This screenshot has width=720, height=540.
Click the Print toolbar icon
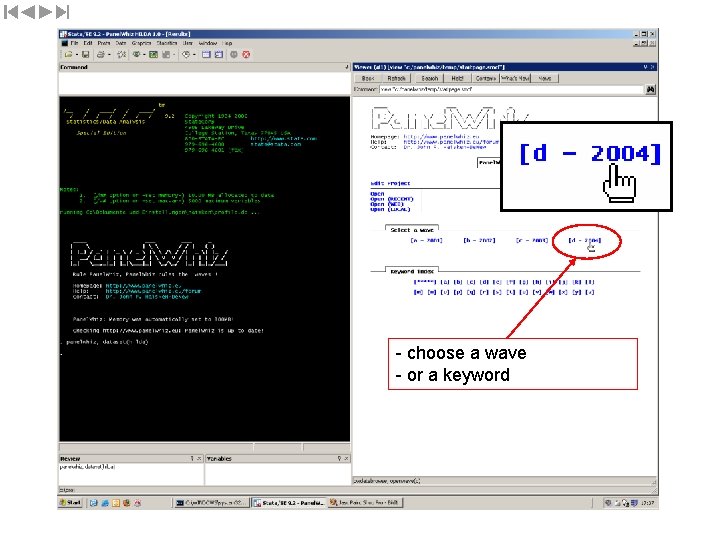(x=101, y=55)
